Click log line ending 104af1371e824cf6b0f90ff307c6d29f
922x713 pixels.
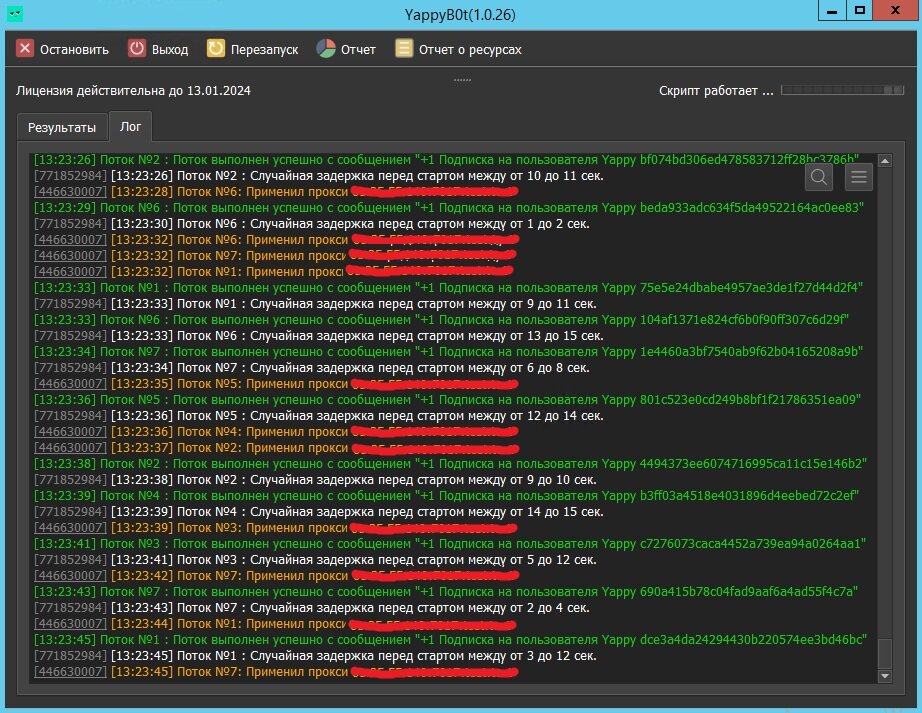[x=441, y=320]
